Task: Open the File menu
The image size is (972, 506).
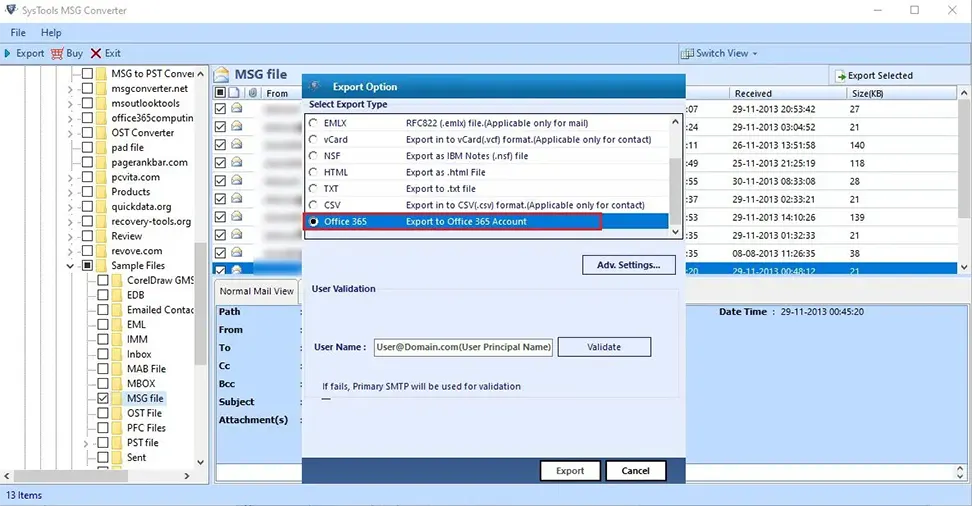Action: pos(18,33)
